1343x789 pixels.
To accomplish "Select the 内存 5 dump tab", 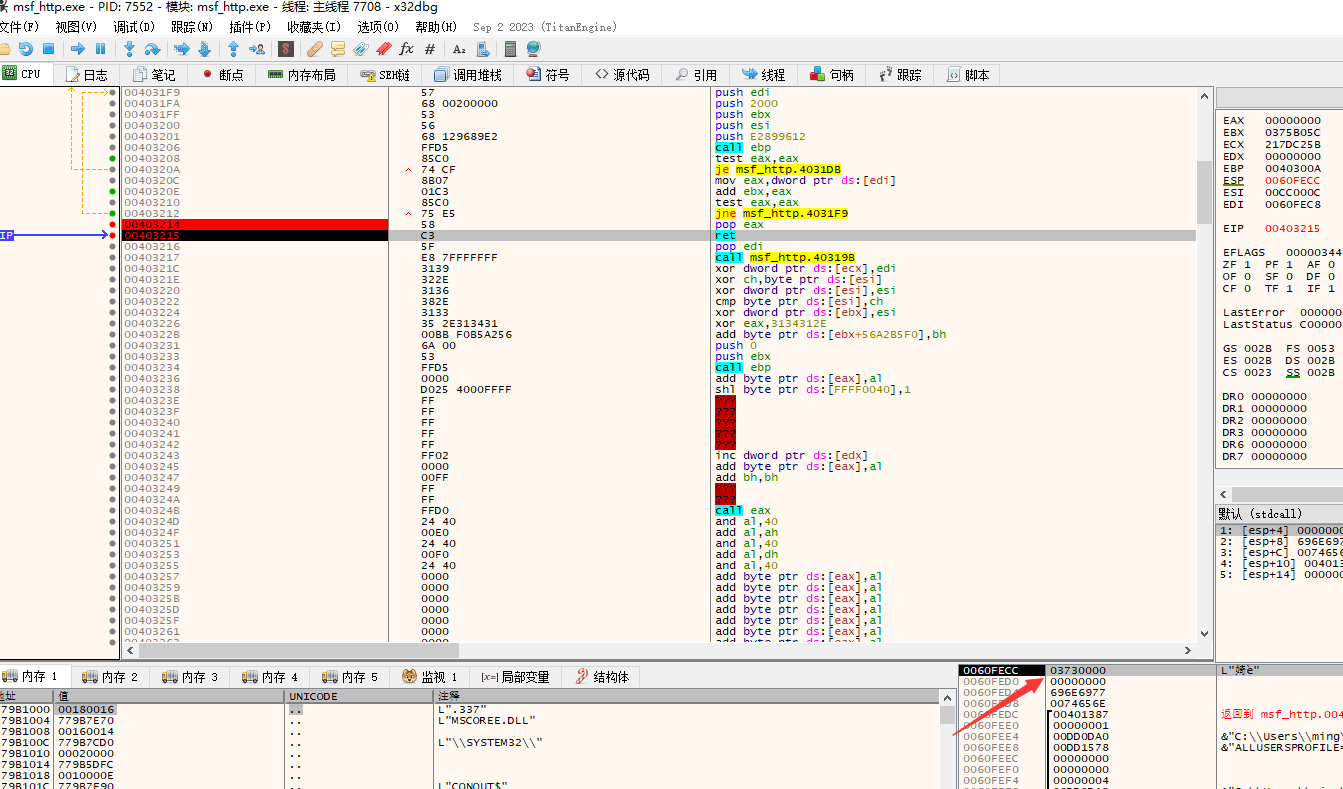I will [350, 677].
